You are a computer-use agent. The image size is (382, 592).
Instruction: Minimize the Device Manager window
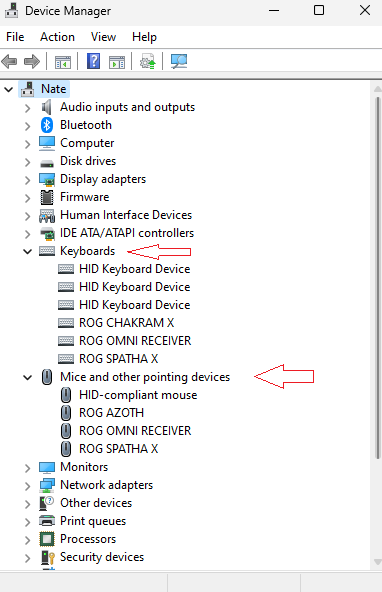click(x=274, y=11)
